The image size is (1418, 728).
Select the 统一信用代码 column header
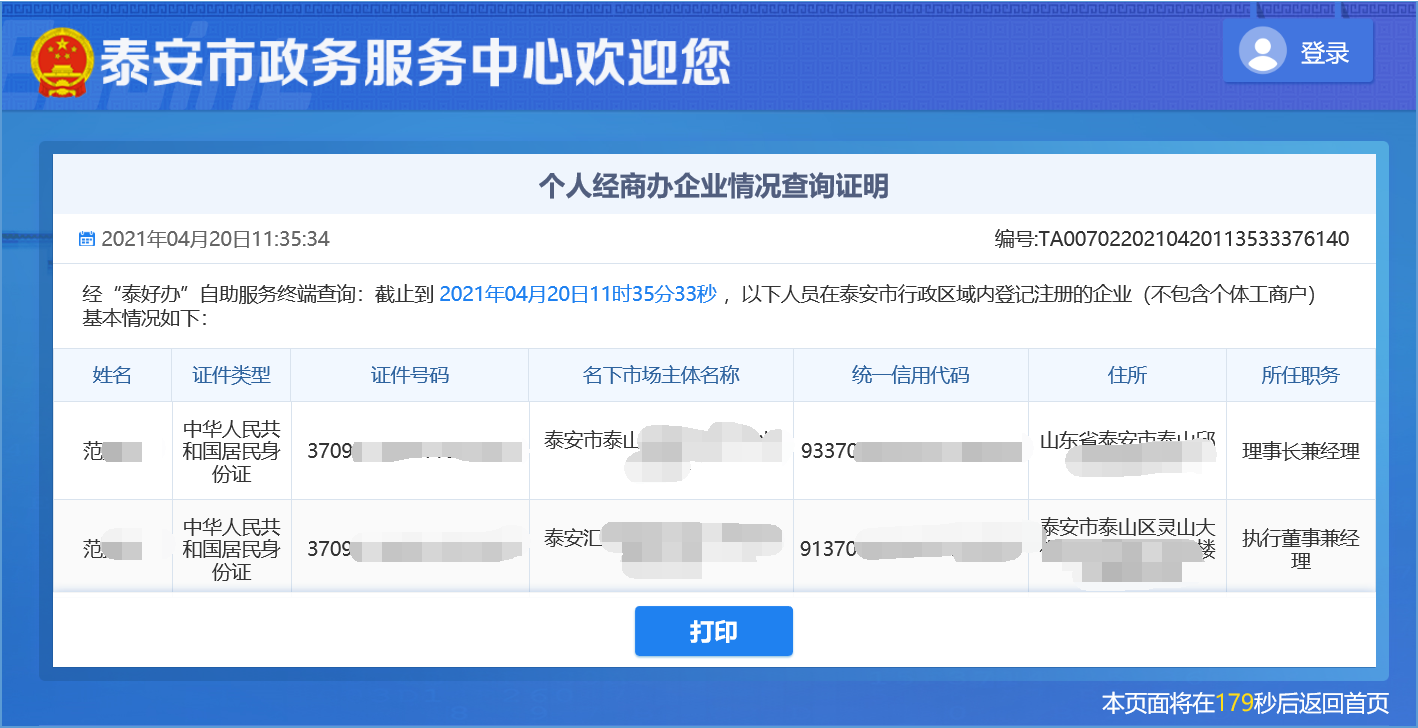pos(910,373)
